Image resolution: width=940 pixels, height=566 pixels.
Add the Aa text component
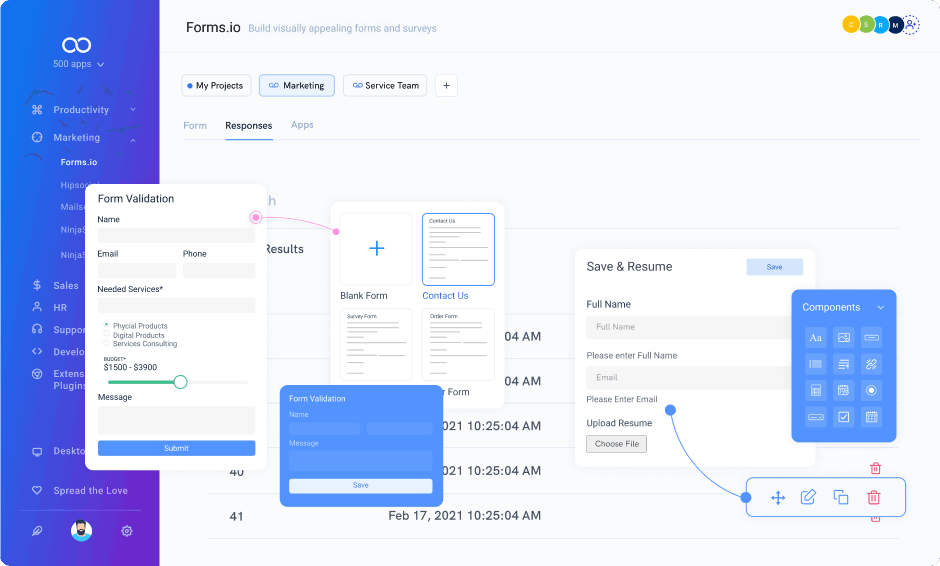(x=815, y=338)
